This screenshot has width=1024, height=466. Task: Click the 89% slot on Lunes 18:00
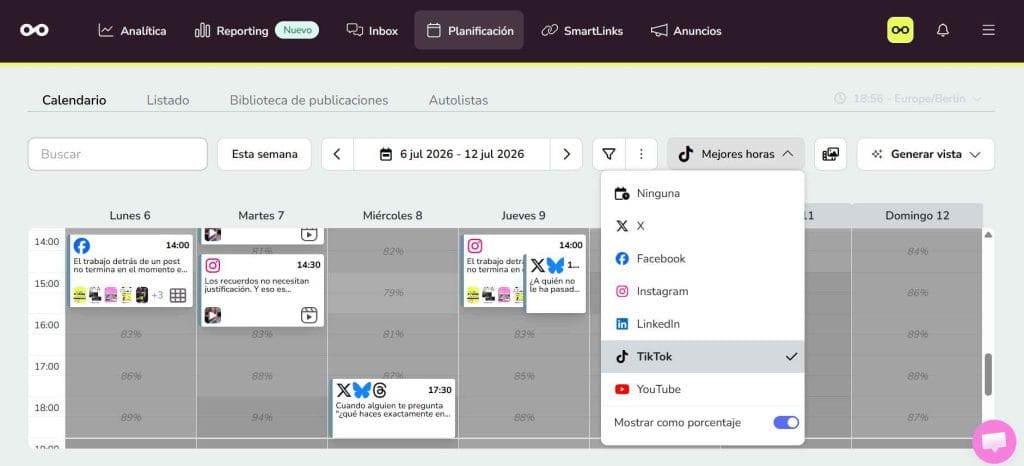[x=131, y=417]
